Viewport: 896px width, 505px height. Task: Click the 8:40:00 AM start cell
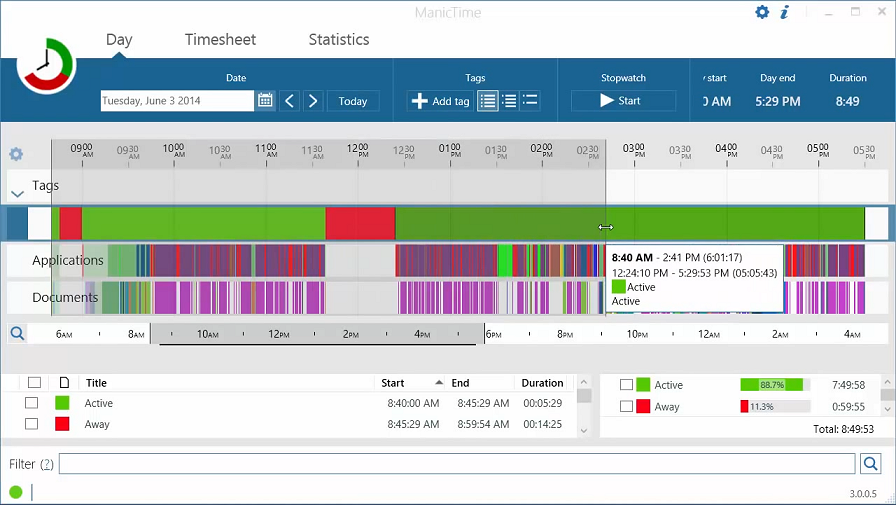click(x=413, y=403)
